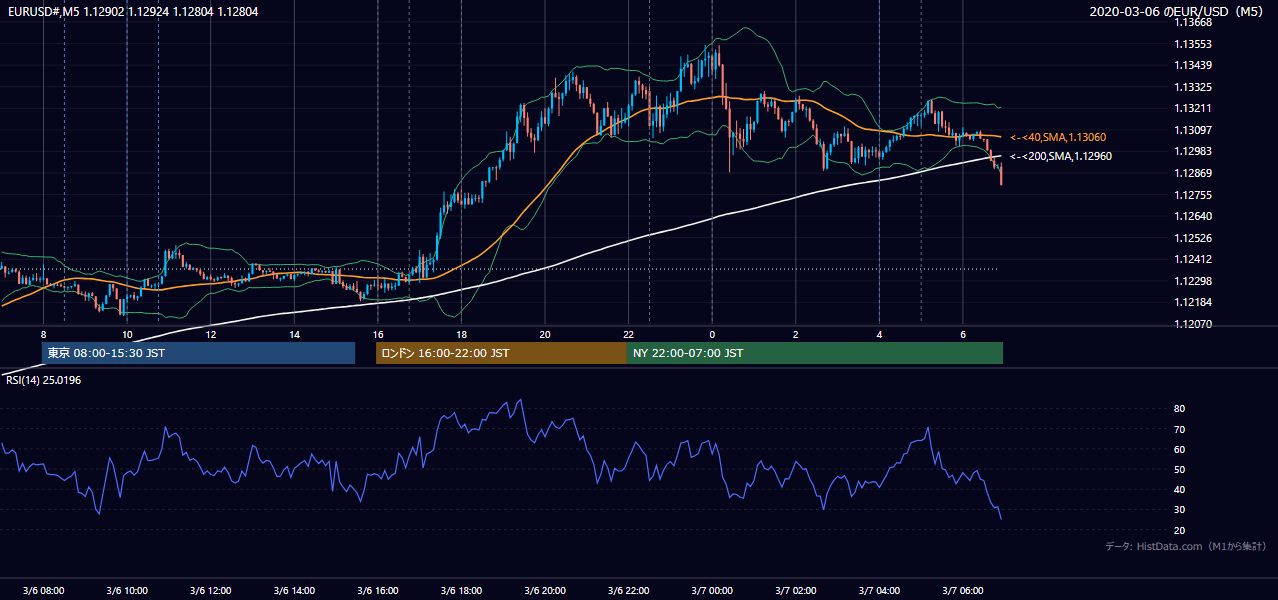Image resolution: width=1278 pixels, height=600 pixels.
Task: Click the bottom time label 3/7 06:00
Action: tap(963, 591)
